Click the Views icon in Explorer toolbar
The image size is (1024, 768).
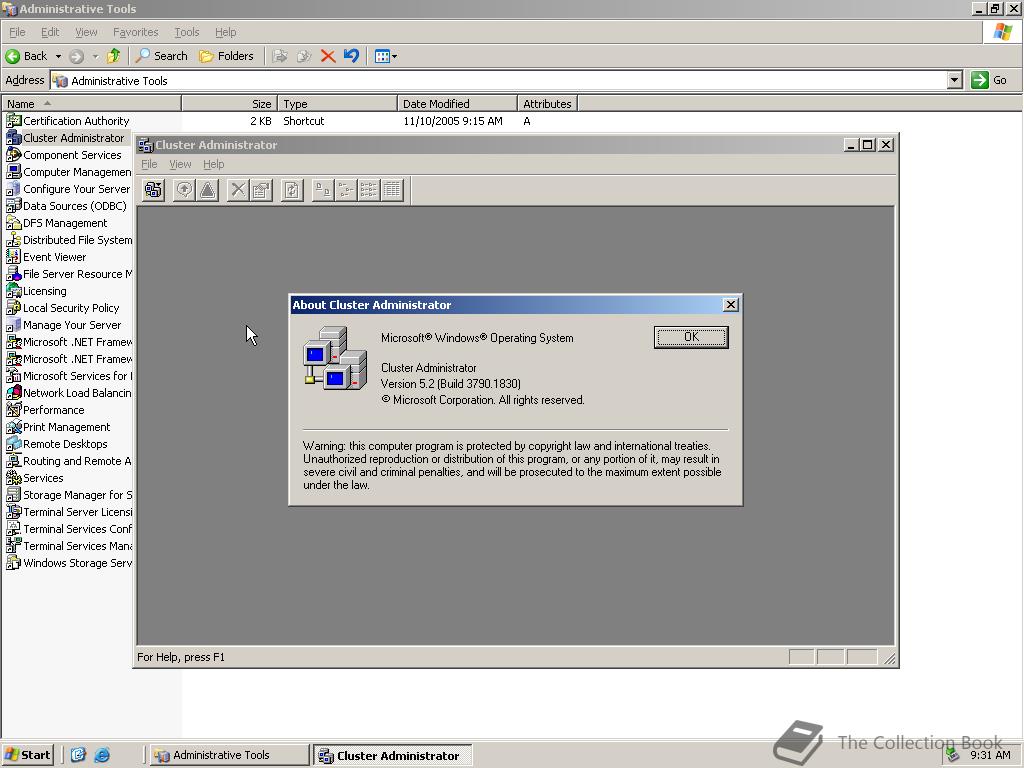point(382,56)
